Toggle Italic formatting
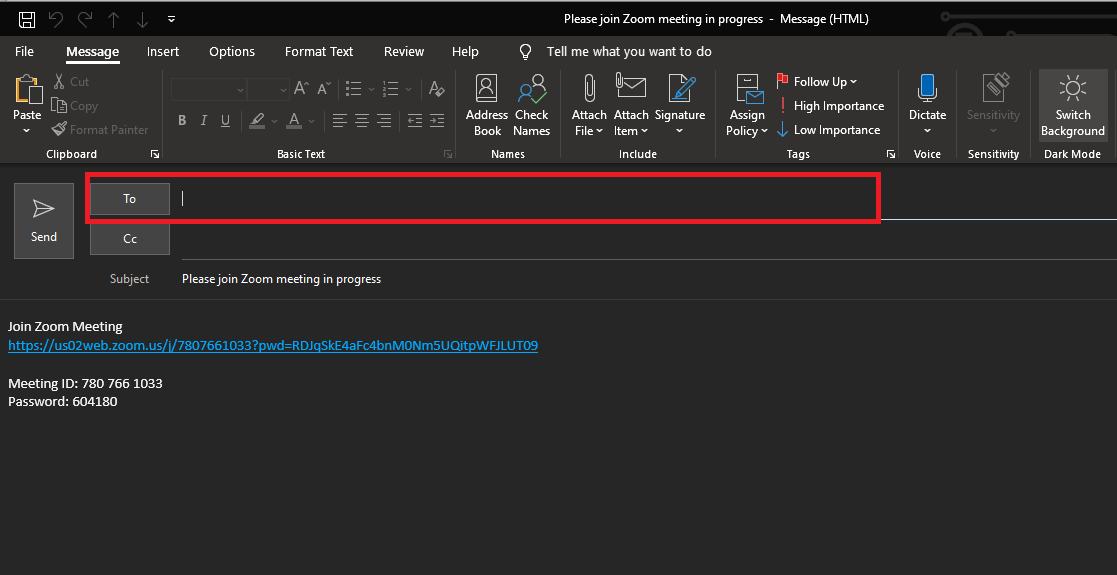Viewport: 1117px width, 575px height. pyautogui.click(x=204, y=120)
